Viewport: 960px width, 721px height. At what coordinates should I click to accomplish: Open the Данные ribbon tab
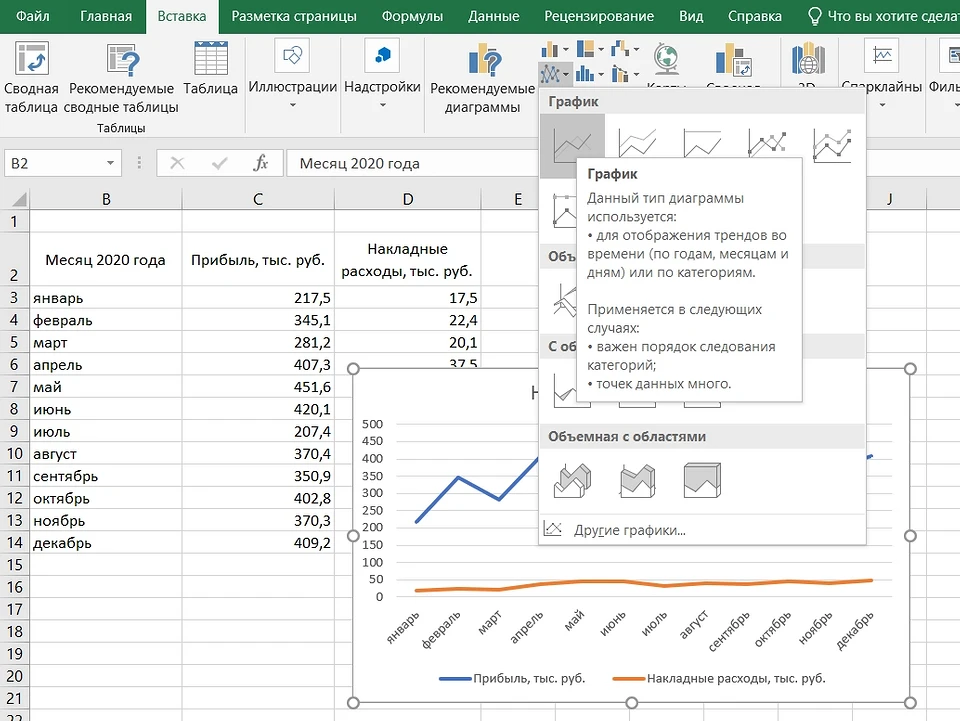tap(493, 17)
